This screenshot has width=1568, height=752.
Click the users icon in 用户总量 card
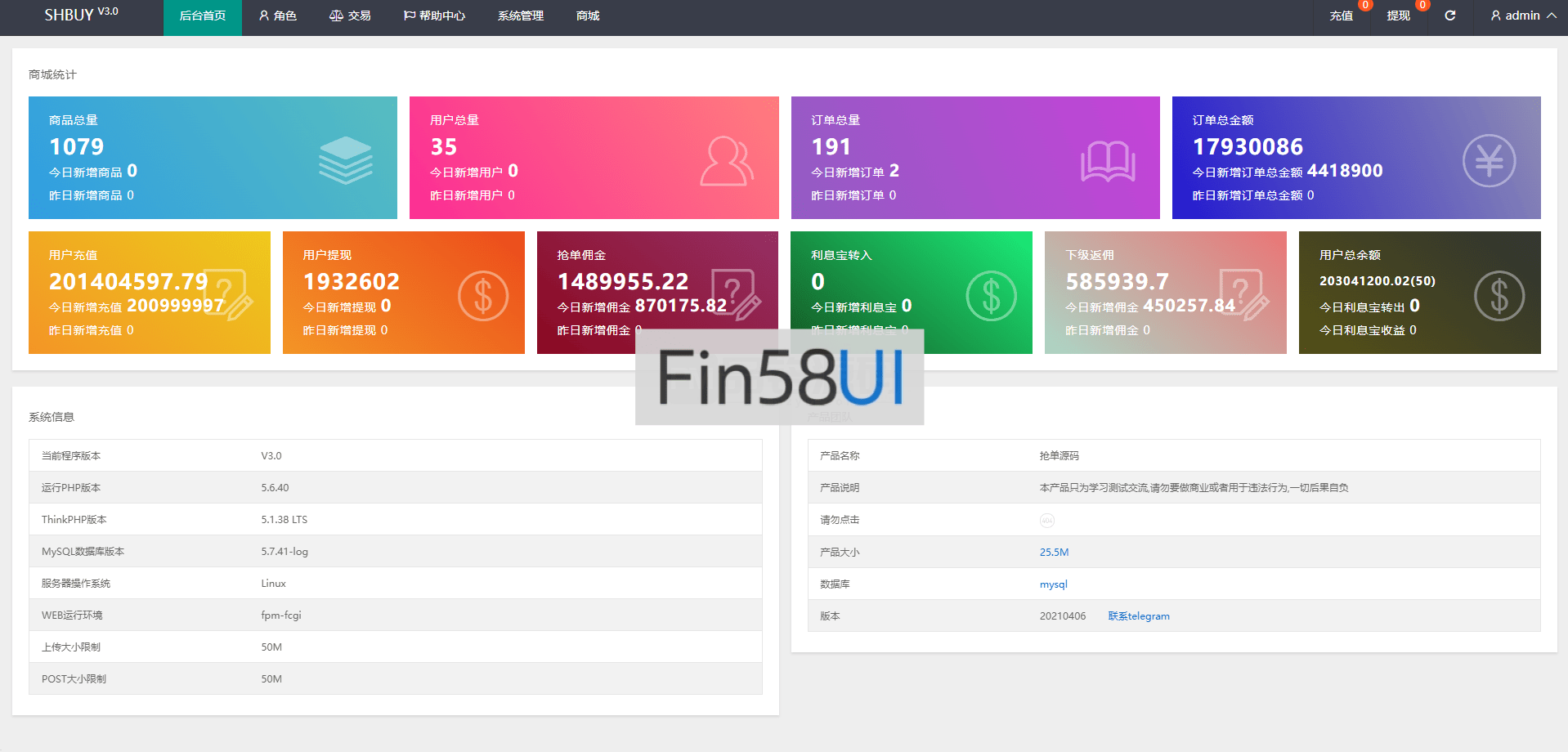coord(726,161)
